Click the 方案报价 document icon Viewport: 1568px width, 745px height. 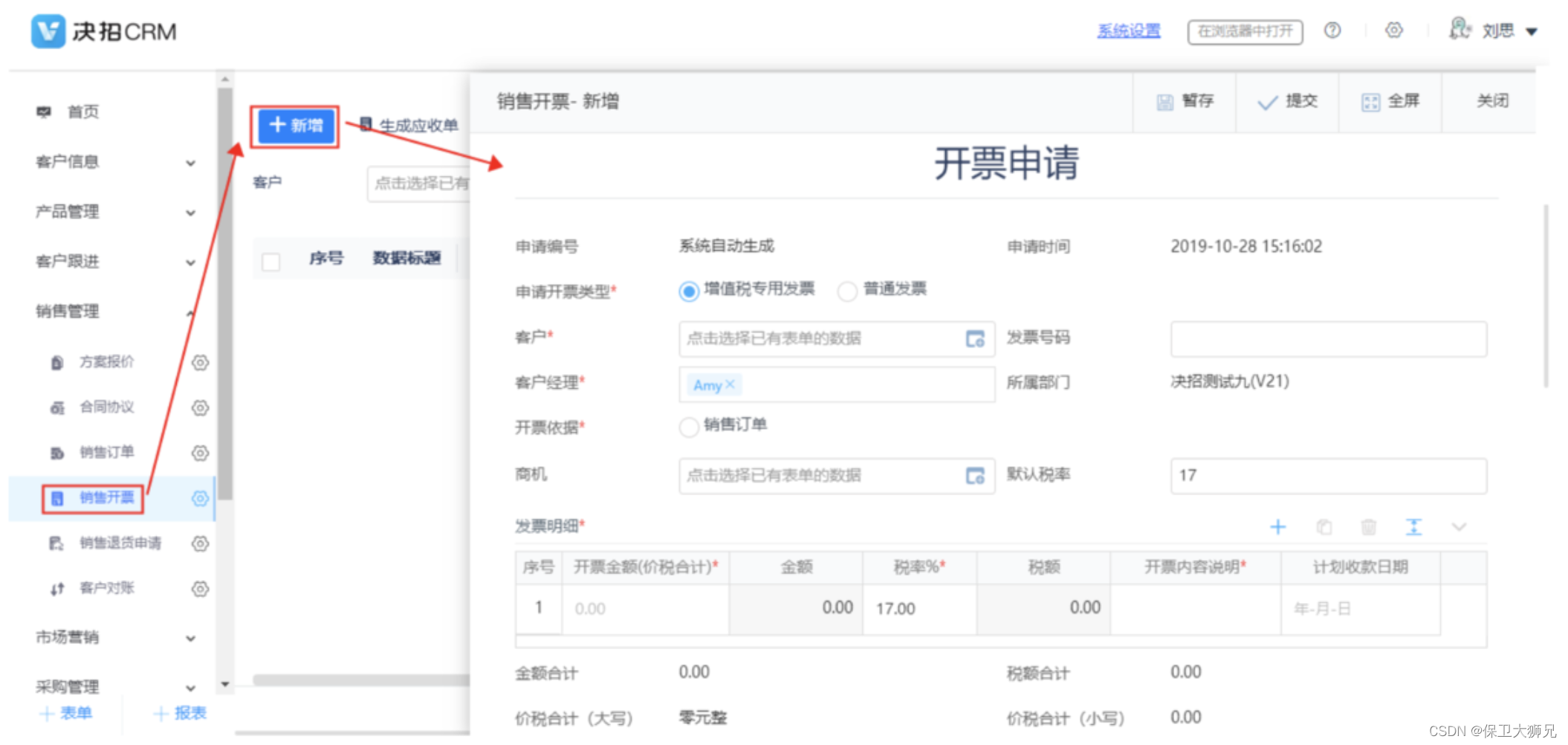57,363
